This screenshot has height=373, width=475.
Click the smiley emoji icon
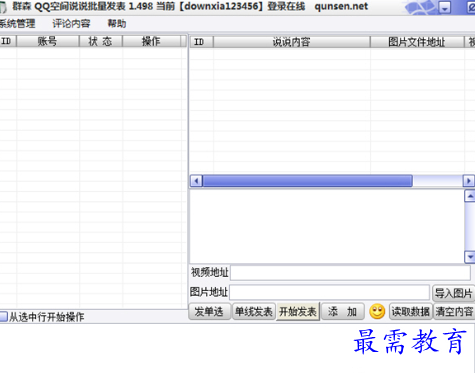(x=377, y=312)
